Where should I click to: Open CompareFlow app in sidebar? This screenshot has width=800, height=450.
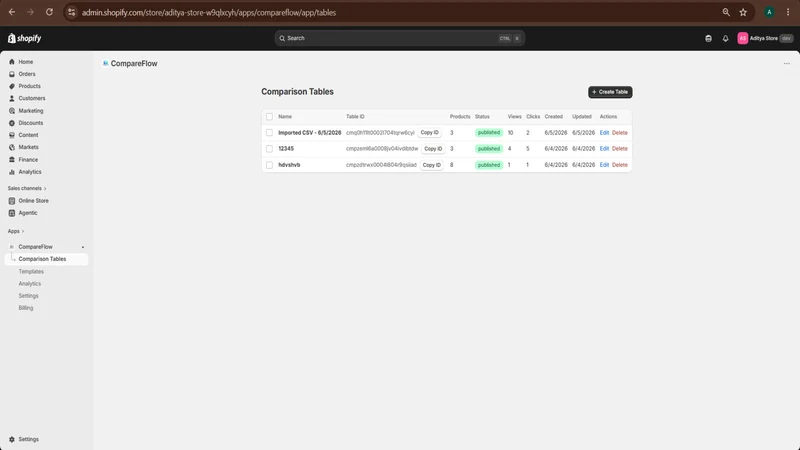tap(35, 247)
